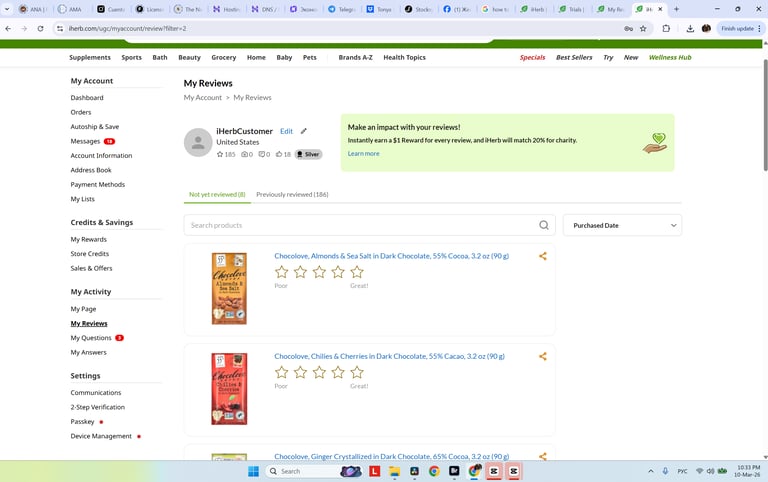Open the browser downloads icon
Image resolution: width=768 pixels, height=482 pixels.
[x=690, y=28]
